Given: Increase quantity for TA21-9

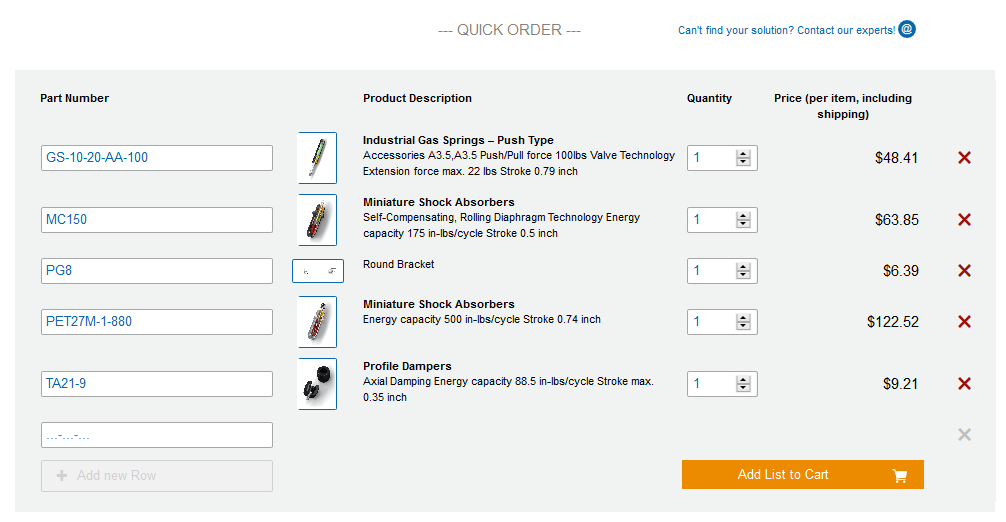Looking at the screenshot, I should point(743,379).
